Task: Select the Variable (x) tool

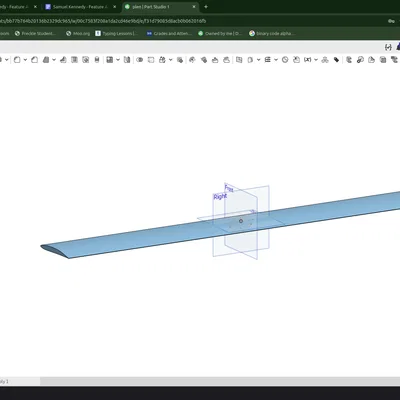Action: click(x=308, y=60)
